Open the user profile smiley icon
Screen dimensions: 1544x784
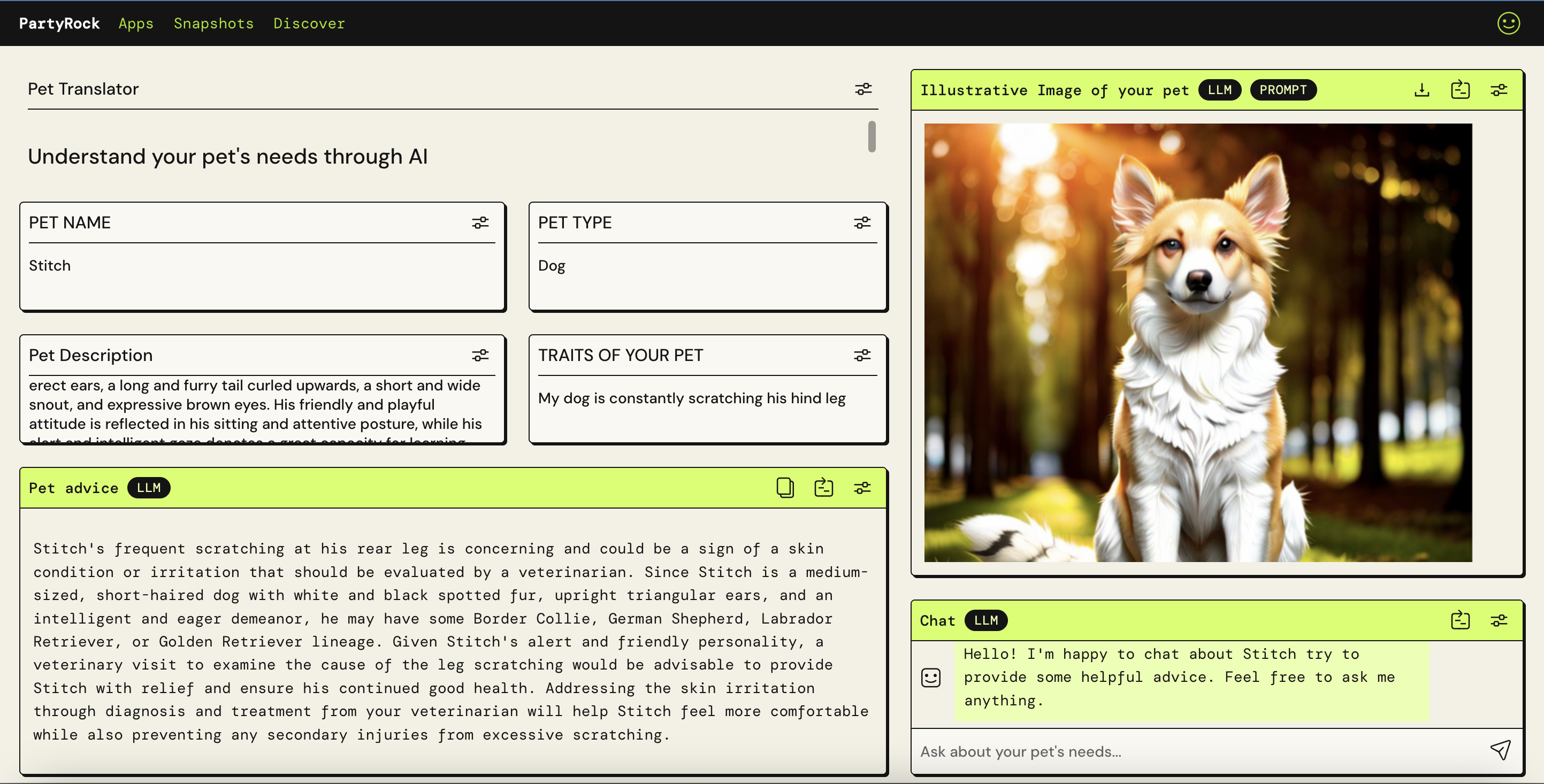[x=1508, y=24]
